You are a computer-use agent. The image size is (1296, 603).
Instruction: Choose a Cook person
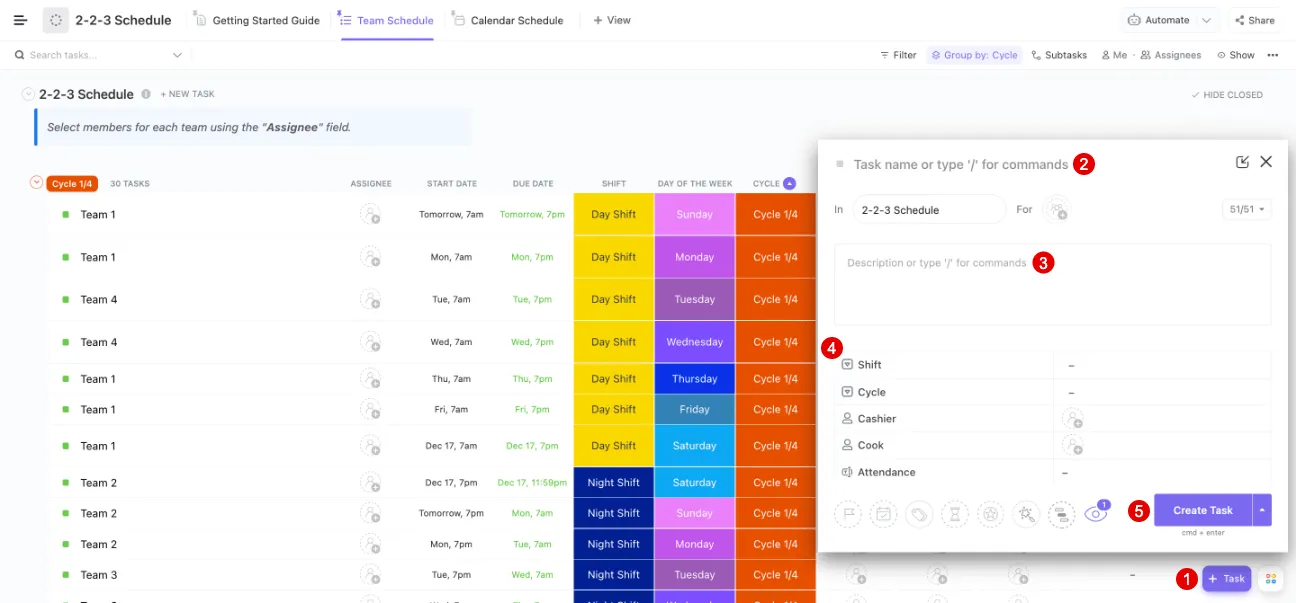tap(1073, 445)
